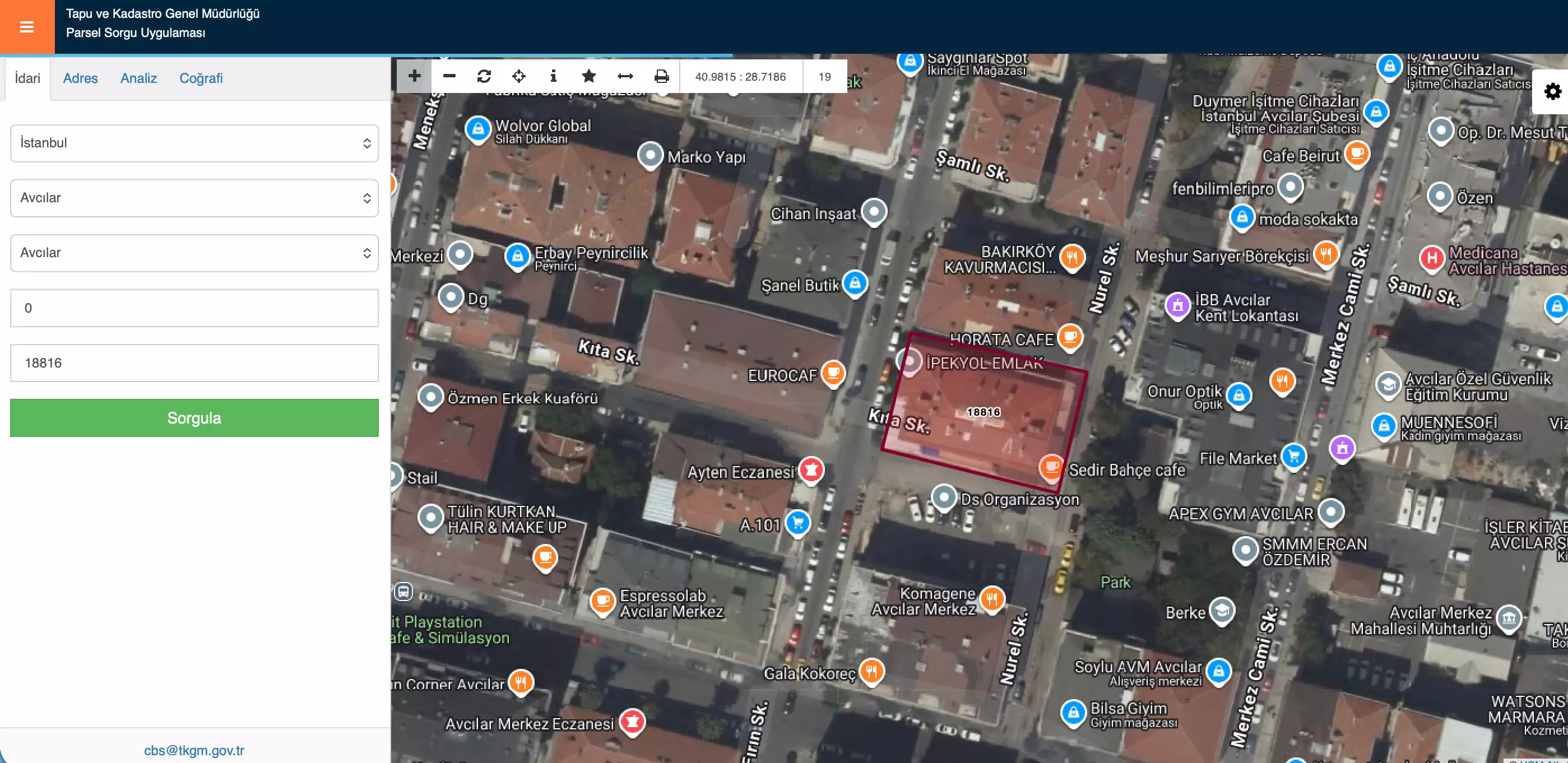Click the A.101 shopping cart marker
This screenshot has height=763, width=1568.
(x=798, y=523)
